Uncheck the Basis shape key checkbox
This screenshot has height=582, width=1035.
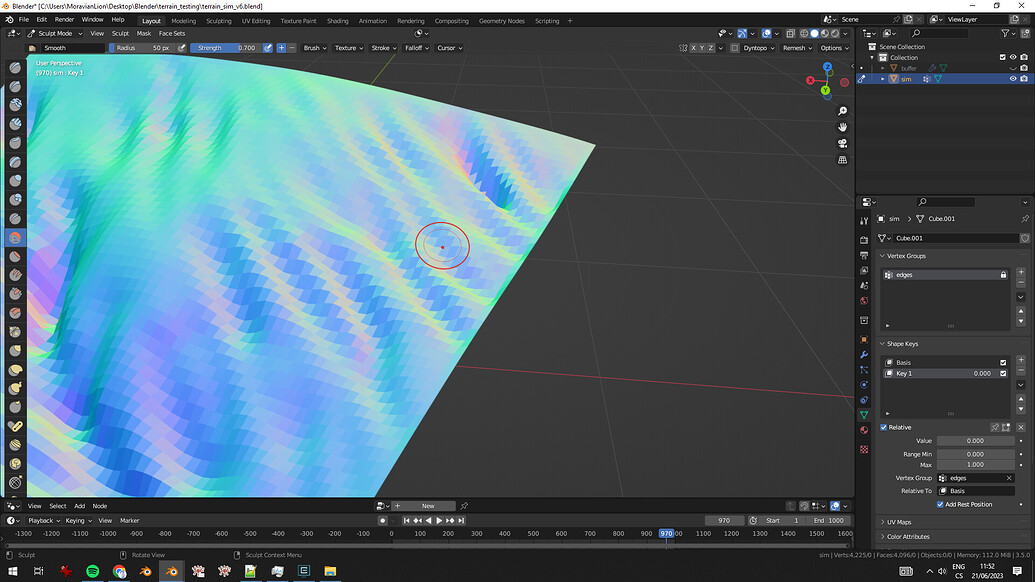[x=1003, y=362]
